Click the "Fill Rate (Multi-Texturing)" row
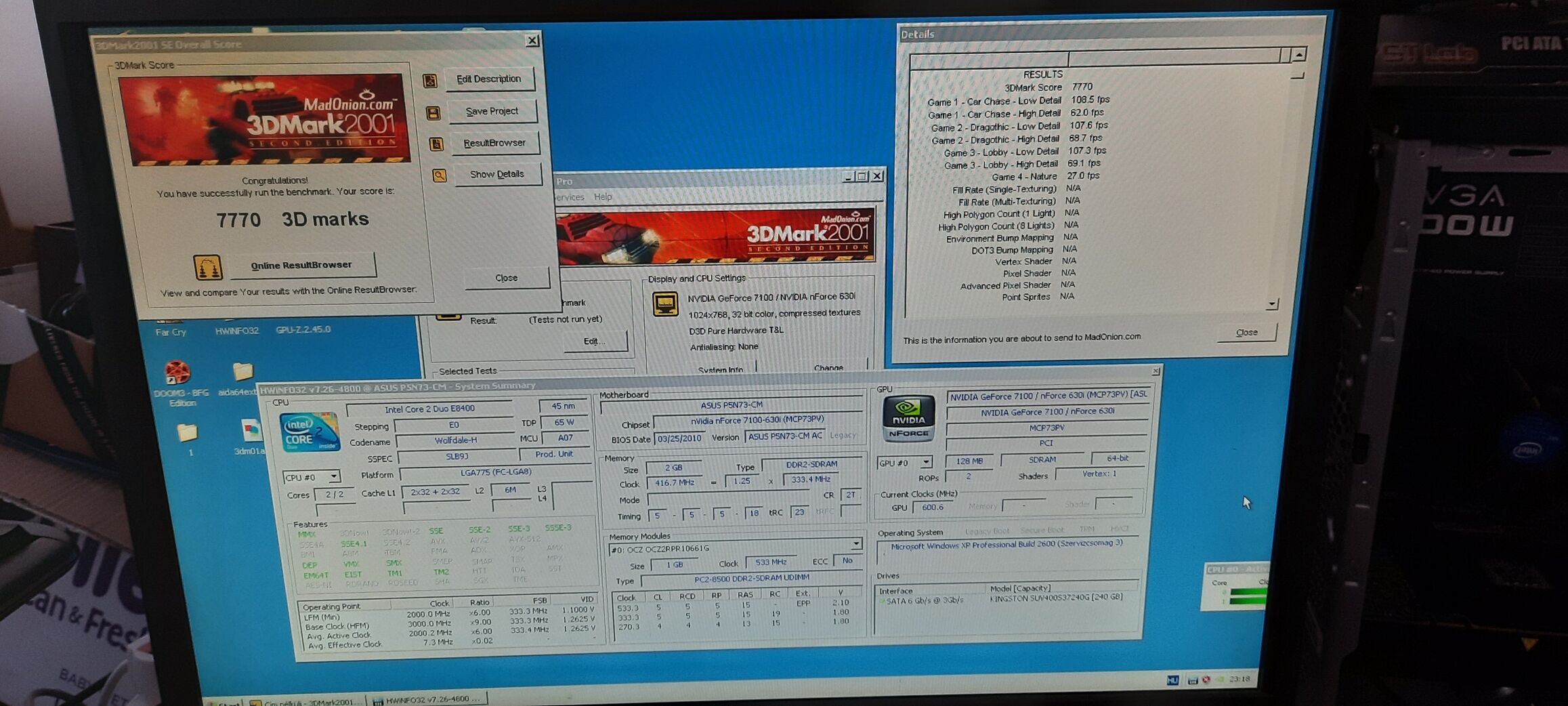 [x=1019, y=201]
